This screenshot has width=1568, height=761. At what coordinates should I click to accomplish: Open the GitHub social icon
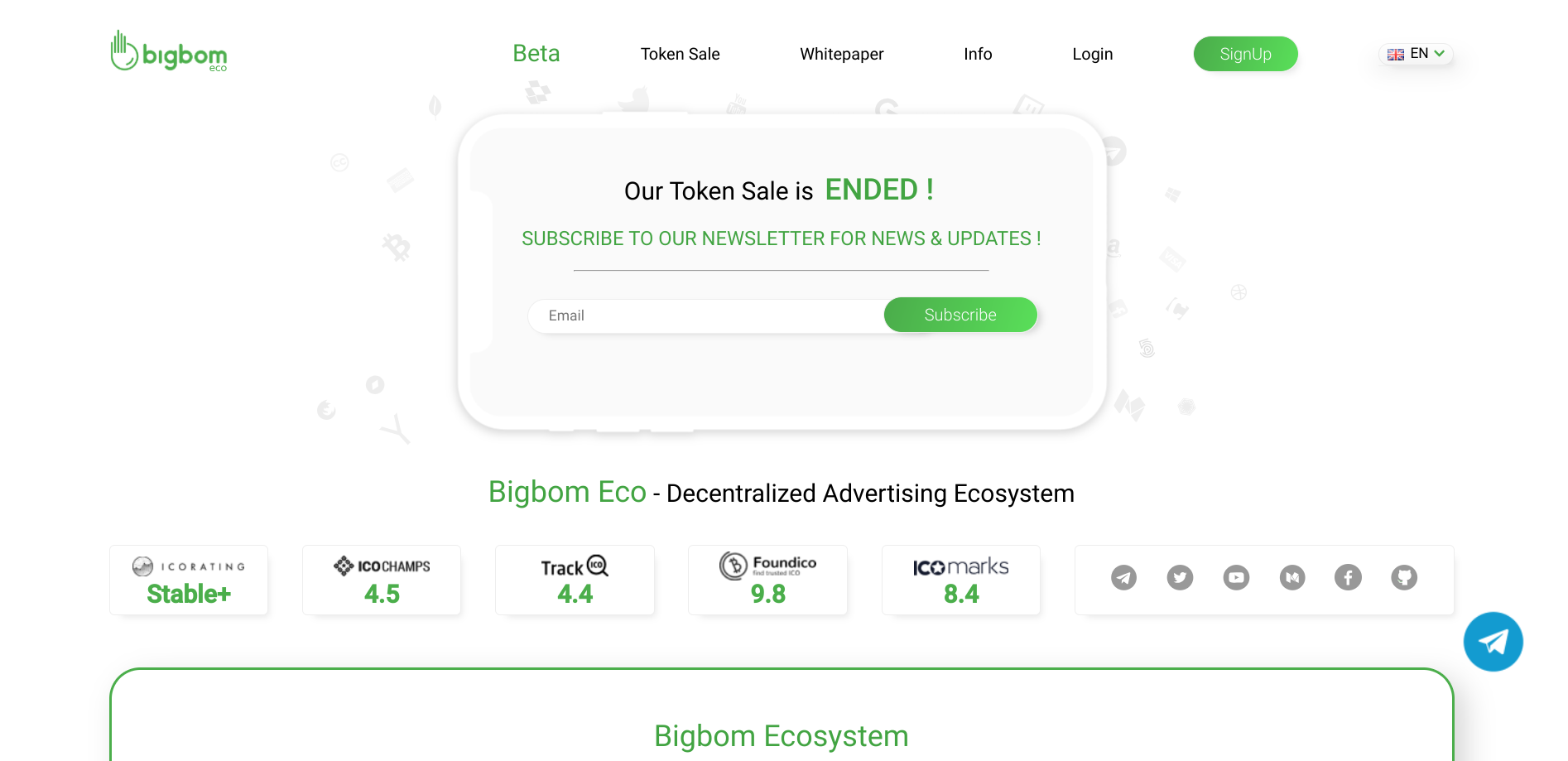(x=1404, y=577)
